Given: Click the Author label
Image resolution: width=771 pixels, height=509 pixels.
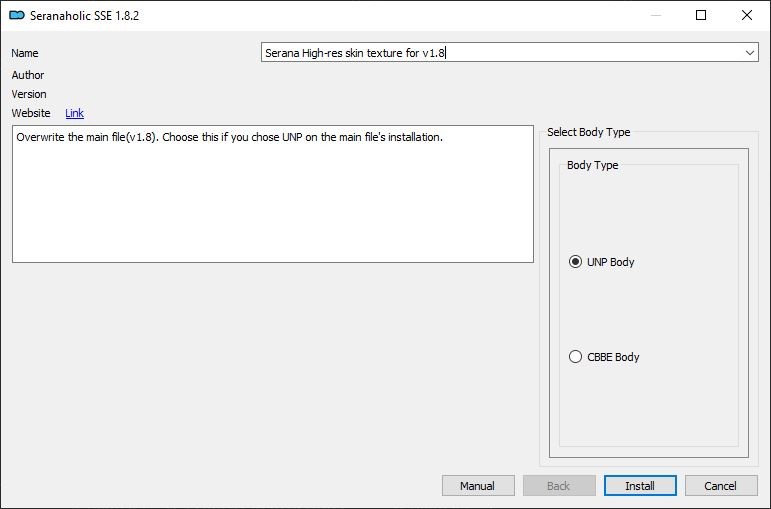Looking at the screenshot, I should pos(28,75).
